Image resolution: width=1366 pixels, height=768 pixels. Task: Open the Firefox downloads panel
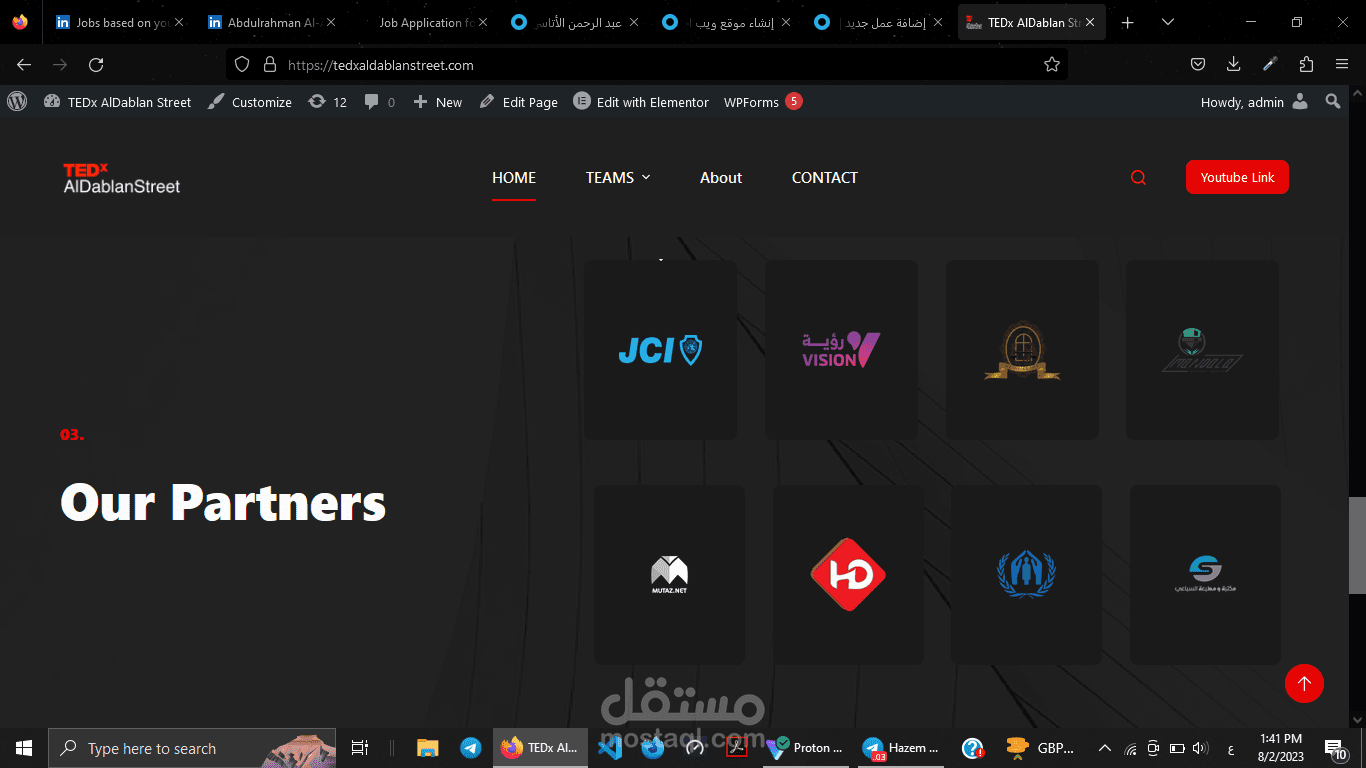pos(1233,65)
